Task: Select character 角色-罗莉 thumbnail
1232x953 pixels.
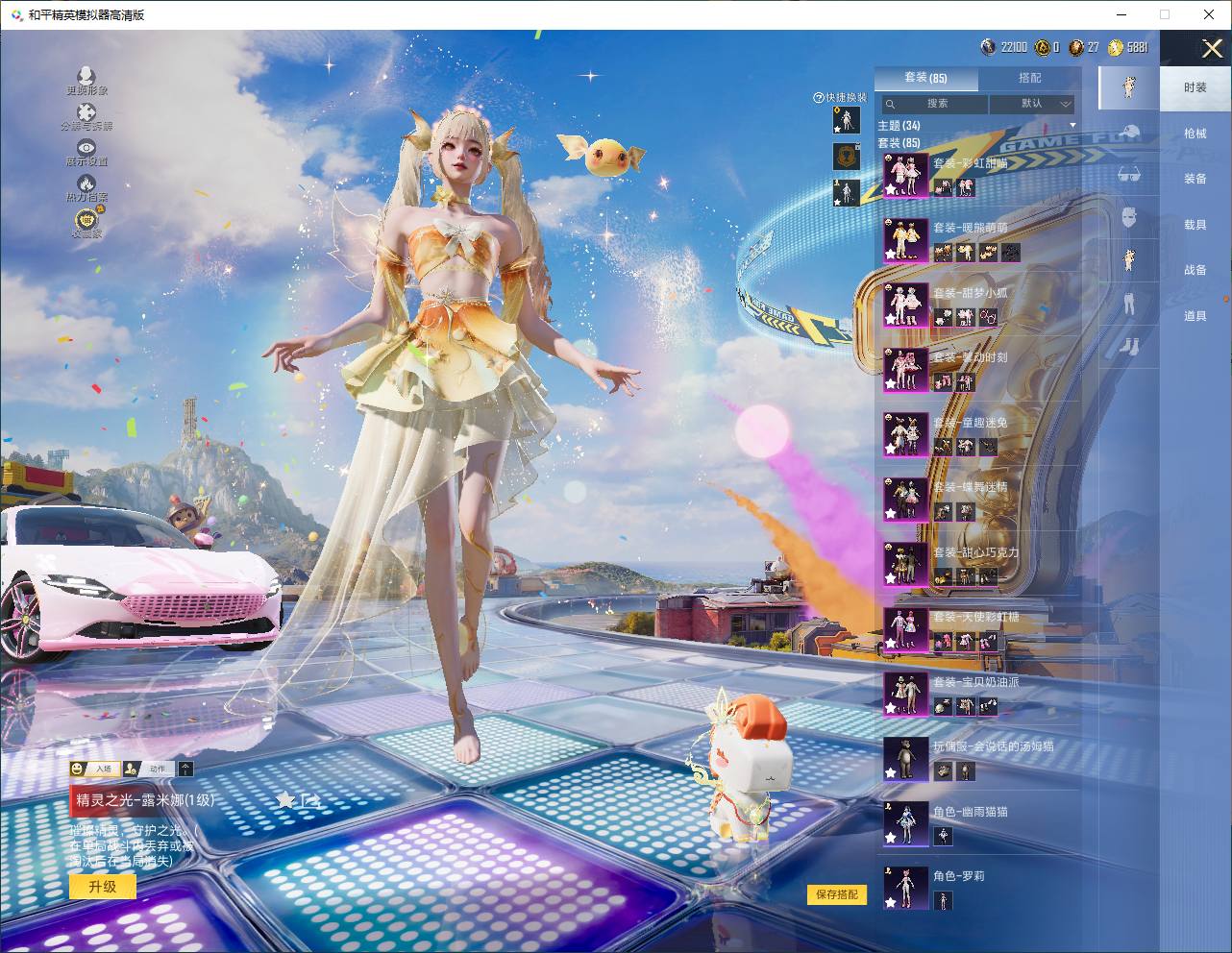Action: coord(905,889)
